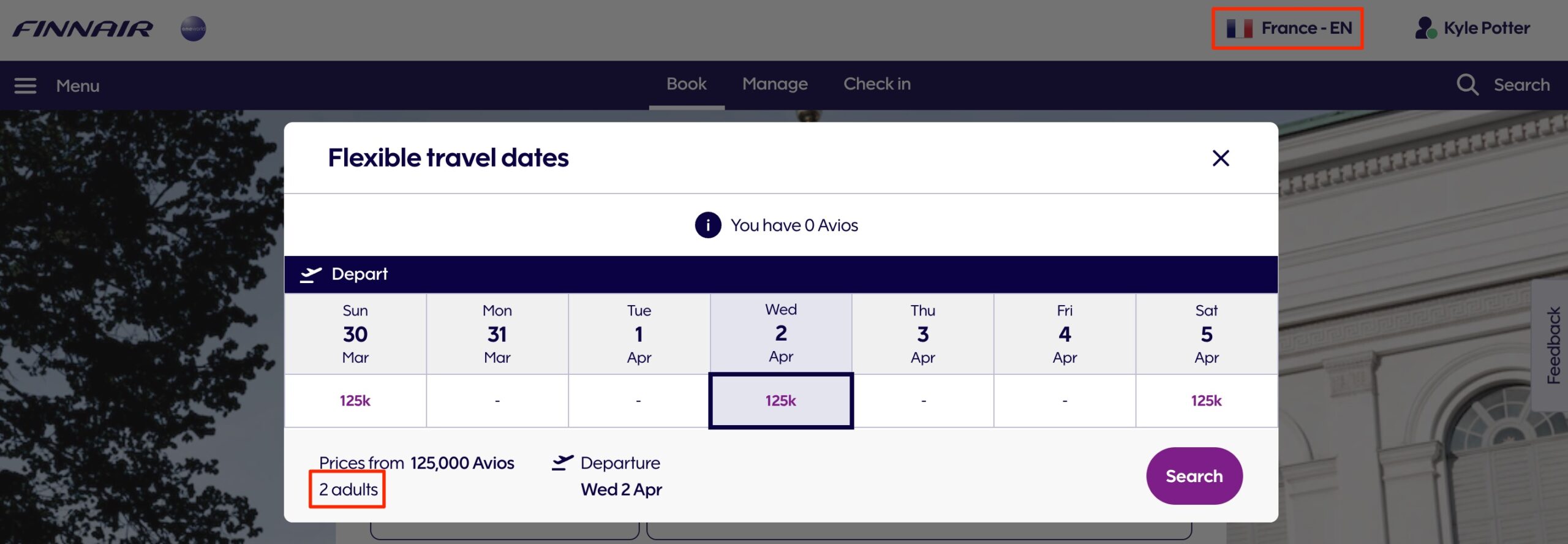Screen dimensions: 1568x544
Task: Open the hamburger Menu icon
Action: [x=26, y=85]
